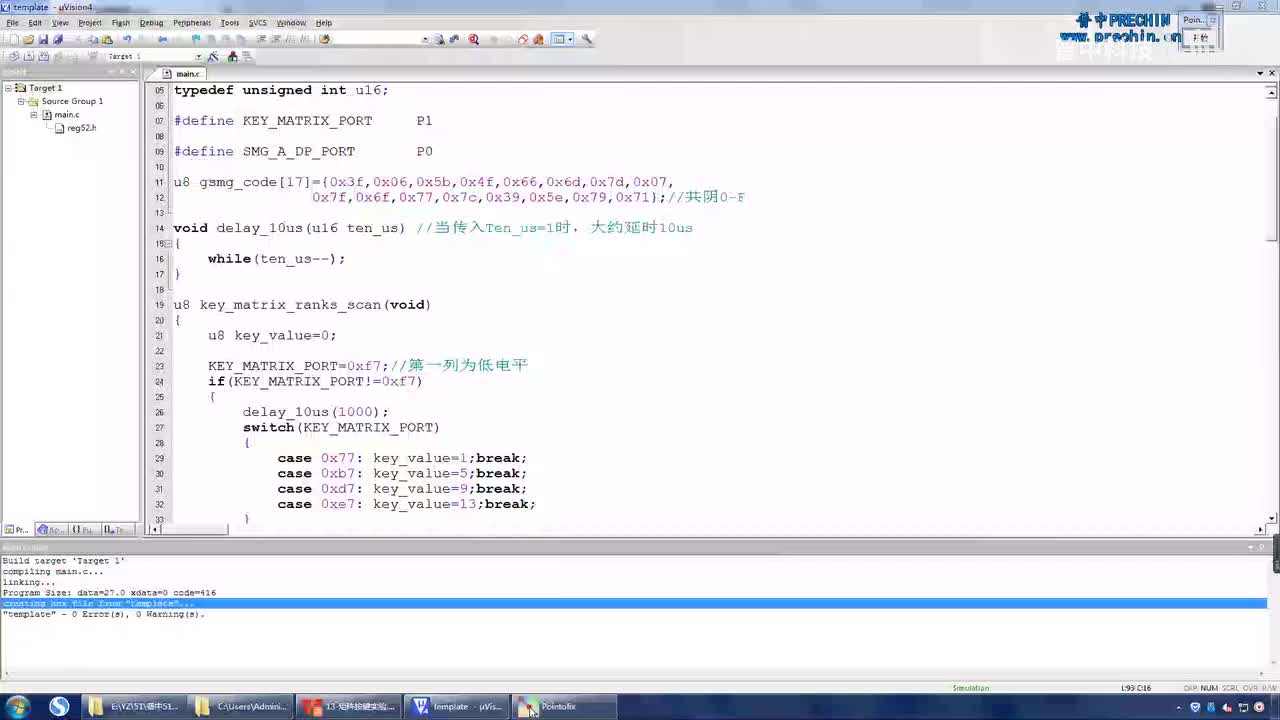The image size is (1280, 720).
Task: Open the Debug menu
Action: 151,22
